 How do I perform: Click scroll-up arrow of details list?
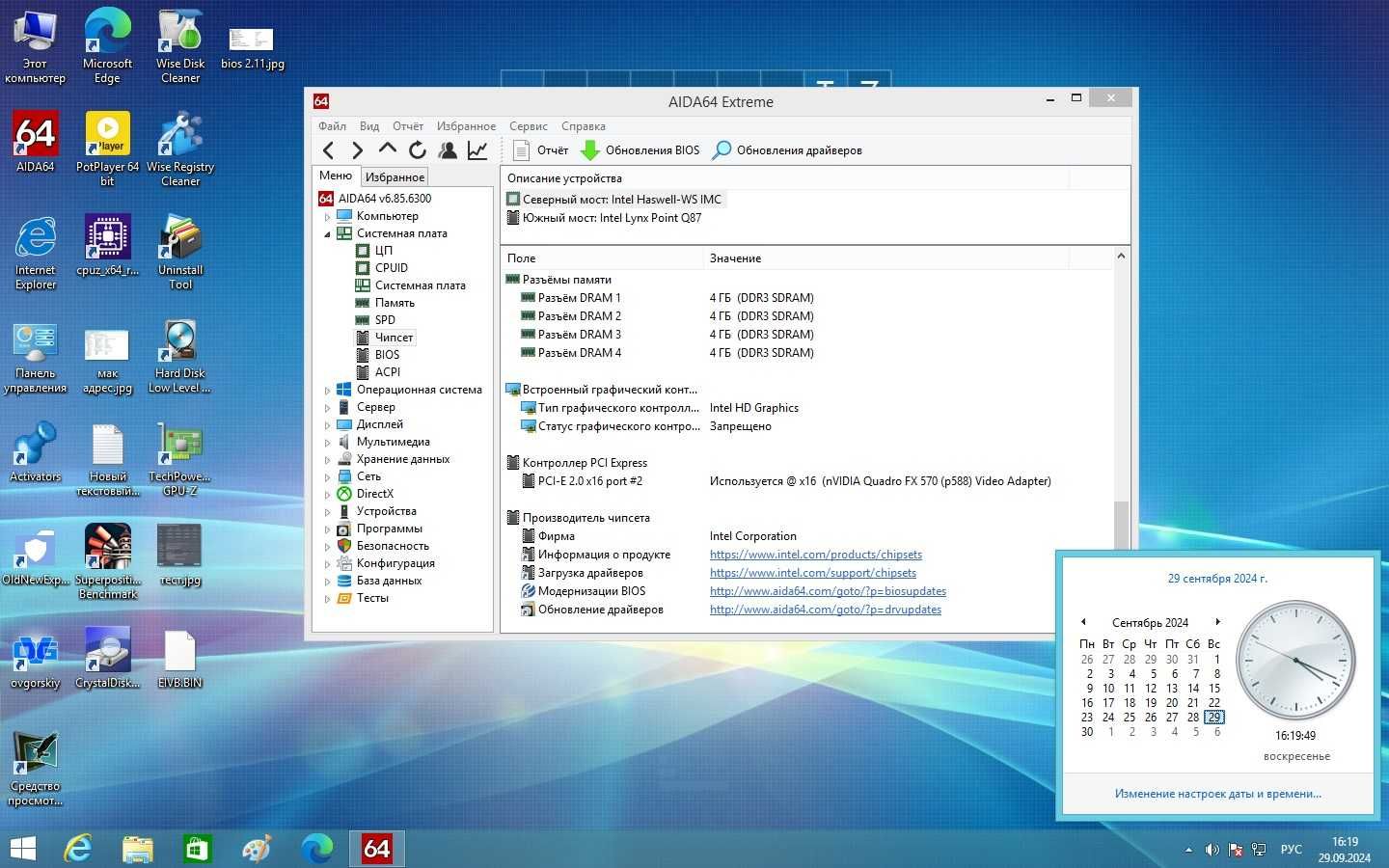click(1121, 257)
